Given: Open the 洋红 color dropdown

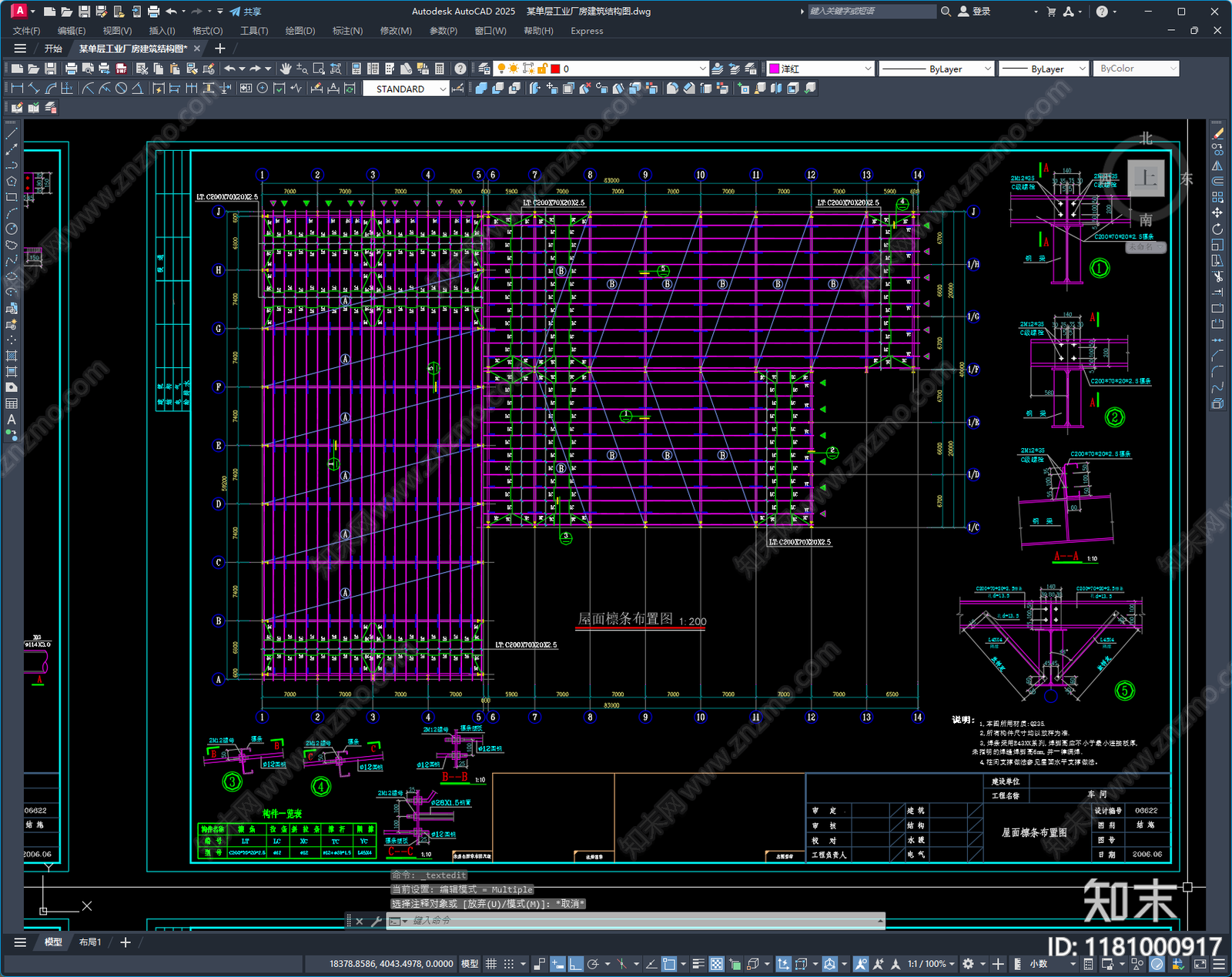Looking at the screenshot, I should tap(868, 69).
